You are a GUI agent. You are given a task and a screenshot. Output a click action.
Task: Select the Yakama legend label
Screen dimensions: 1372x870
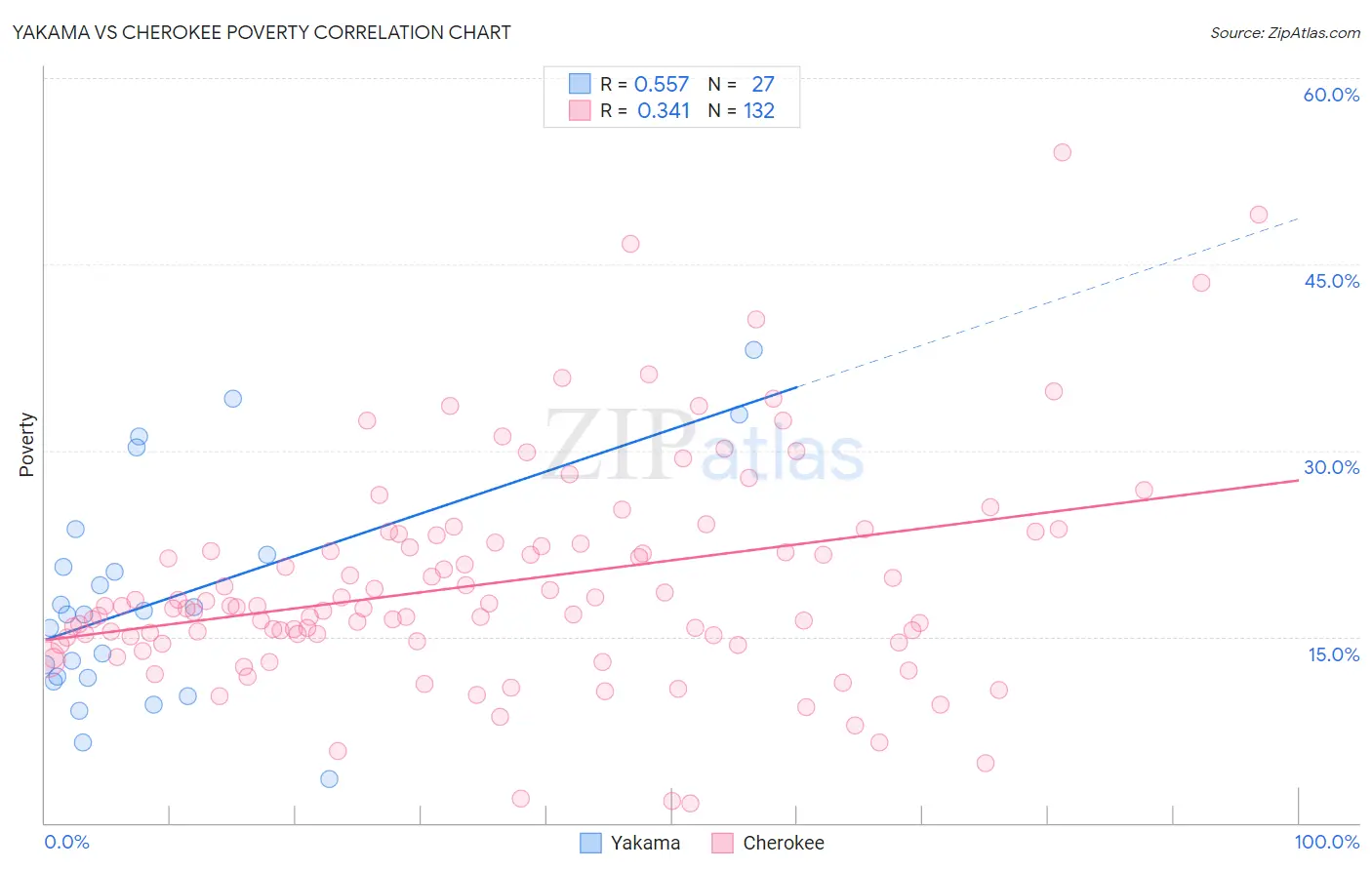[645, 843]
